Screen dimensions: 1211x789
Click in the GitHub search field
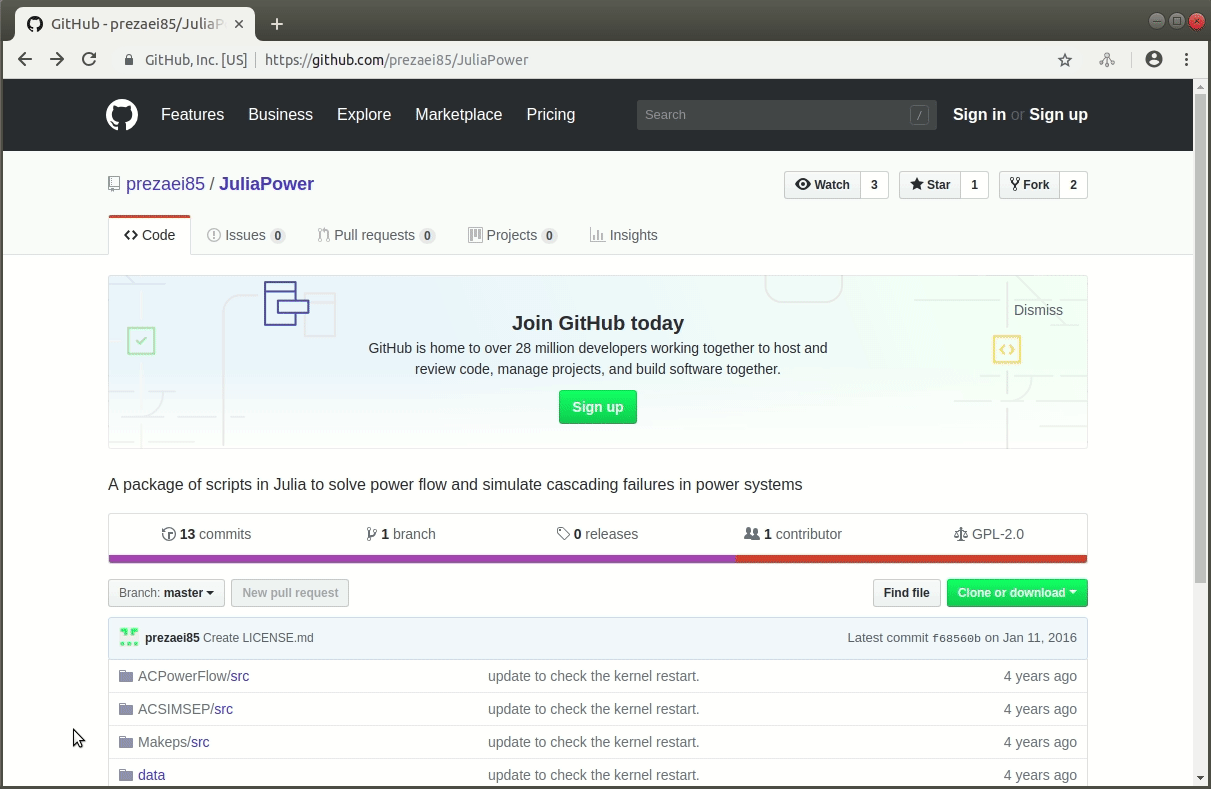click(x=787, y=115)
